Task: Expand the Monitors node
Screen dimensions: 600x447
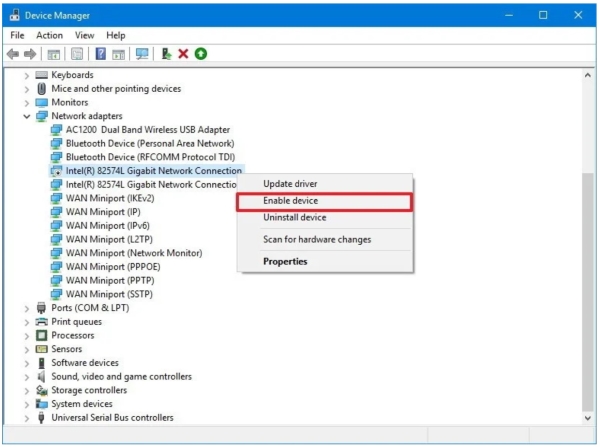Action: (x=26, y=103)
